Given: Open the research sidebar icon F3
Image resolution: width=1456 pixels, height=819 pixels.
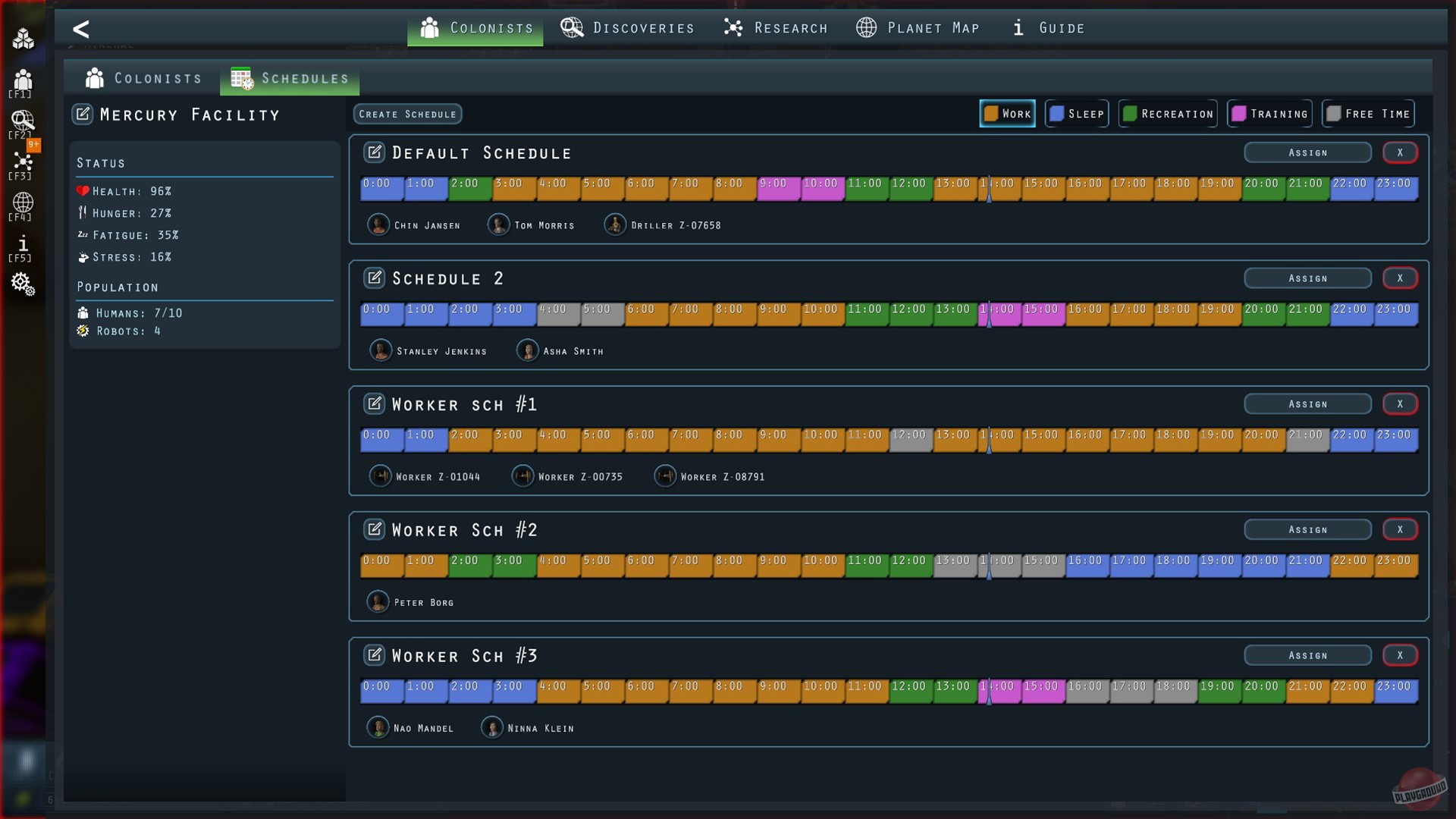Looking at the screenshot, I should click(23, 162).
